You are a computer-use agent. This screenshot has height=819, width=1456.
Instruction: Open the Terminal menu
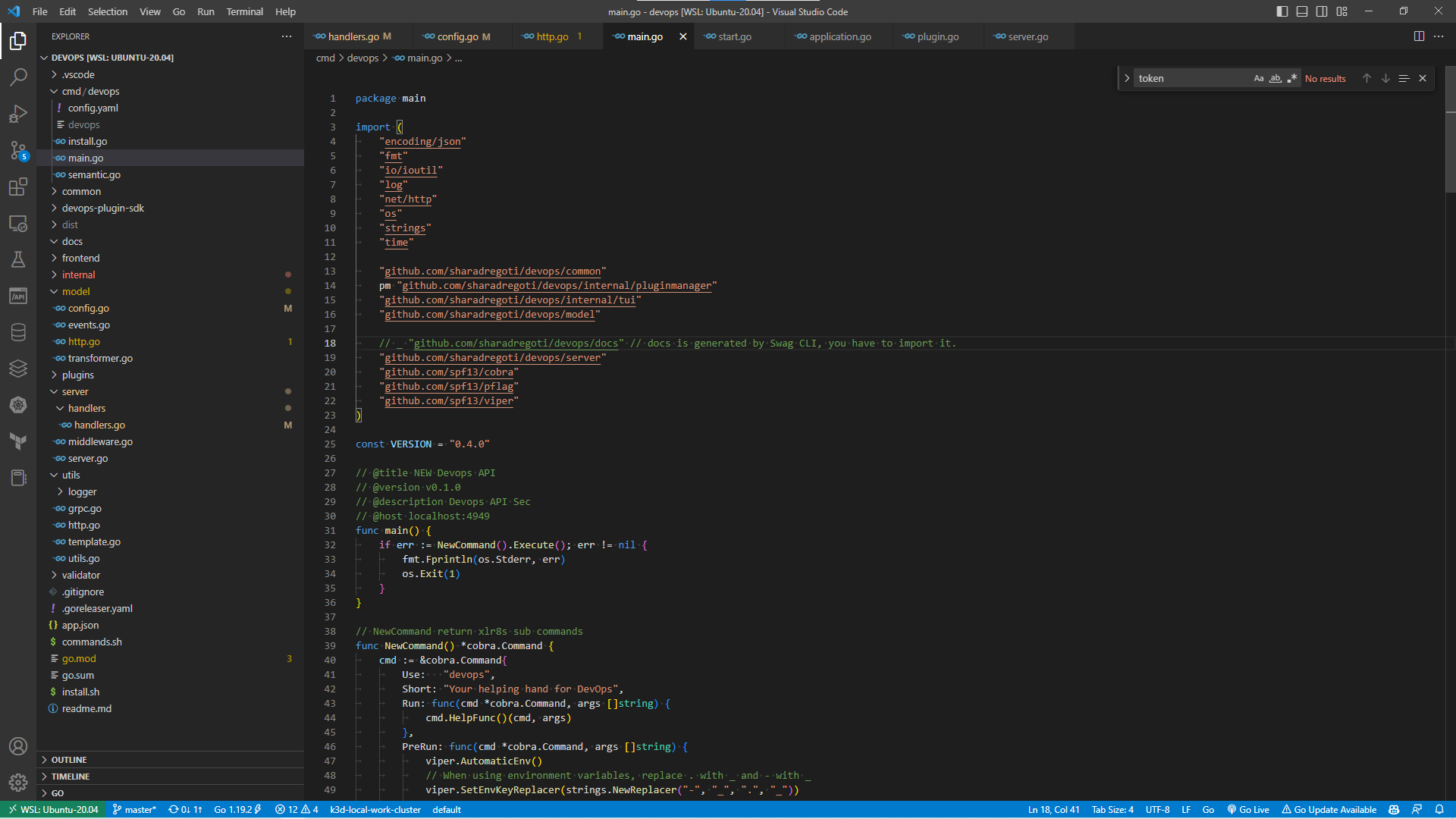[x=244, y=11]
